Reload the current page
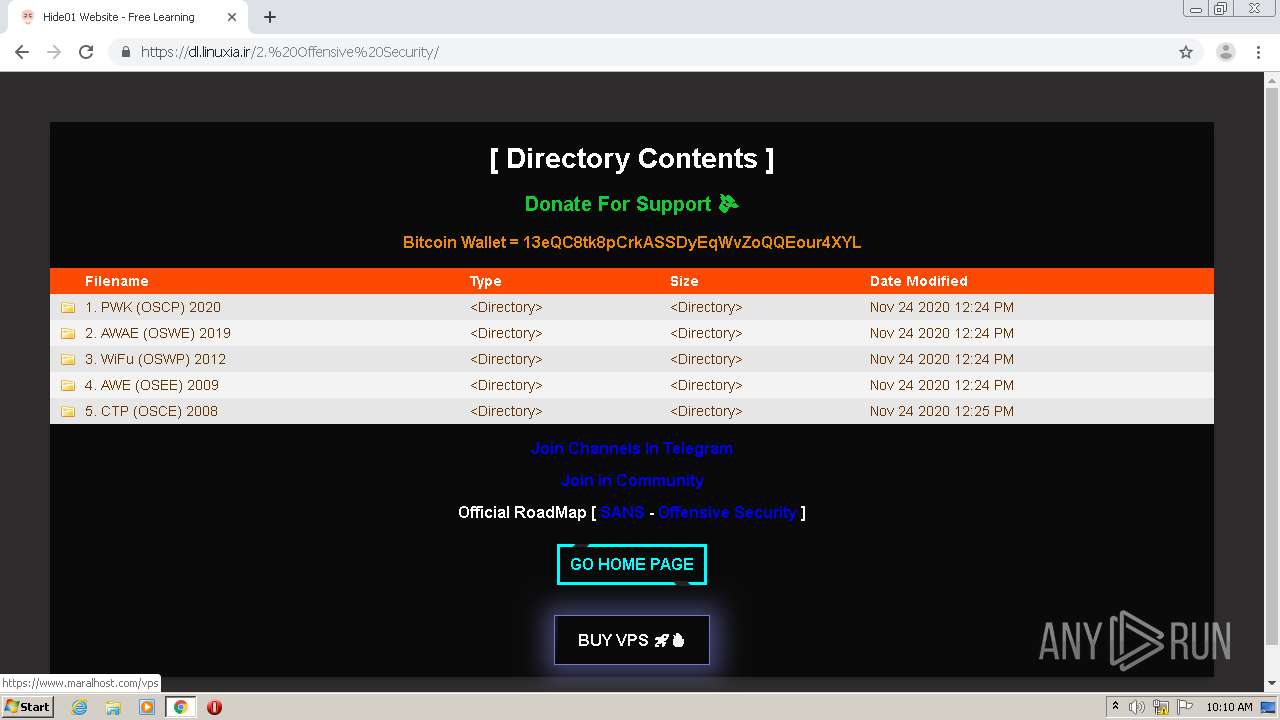This screenshot has height=720, width=1280. coord(86,52)
